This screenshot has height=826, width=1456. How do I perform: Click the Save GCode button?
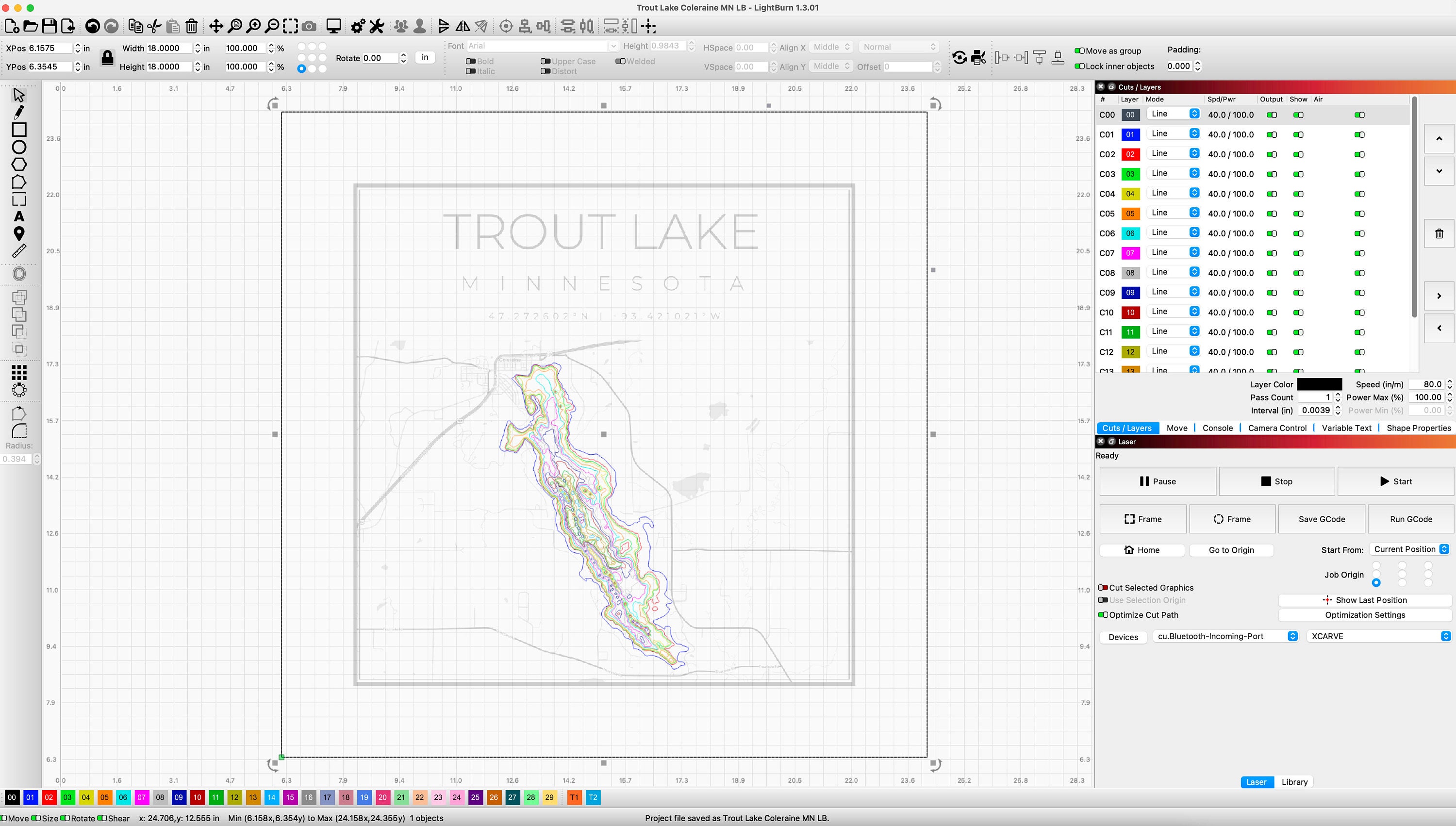point(1322,518)
